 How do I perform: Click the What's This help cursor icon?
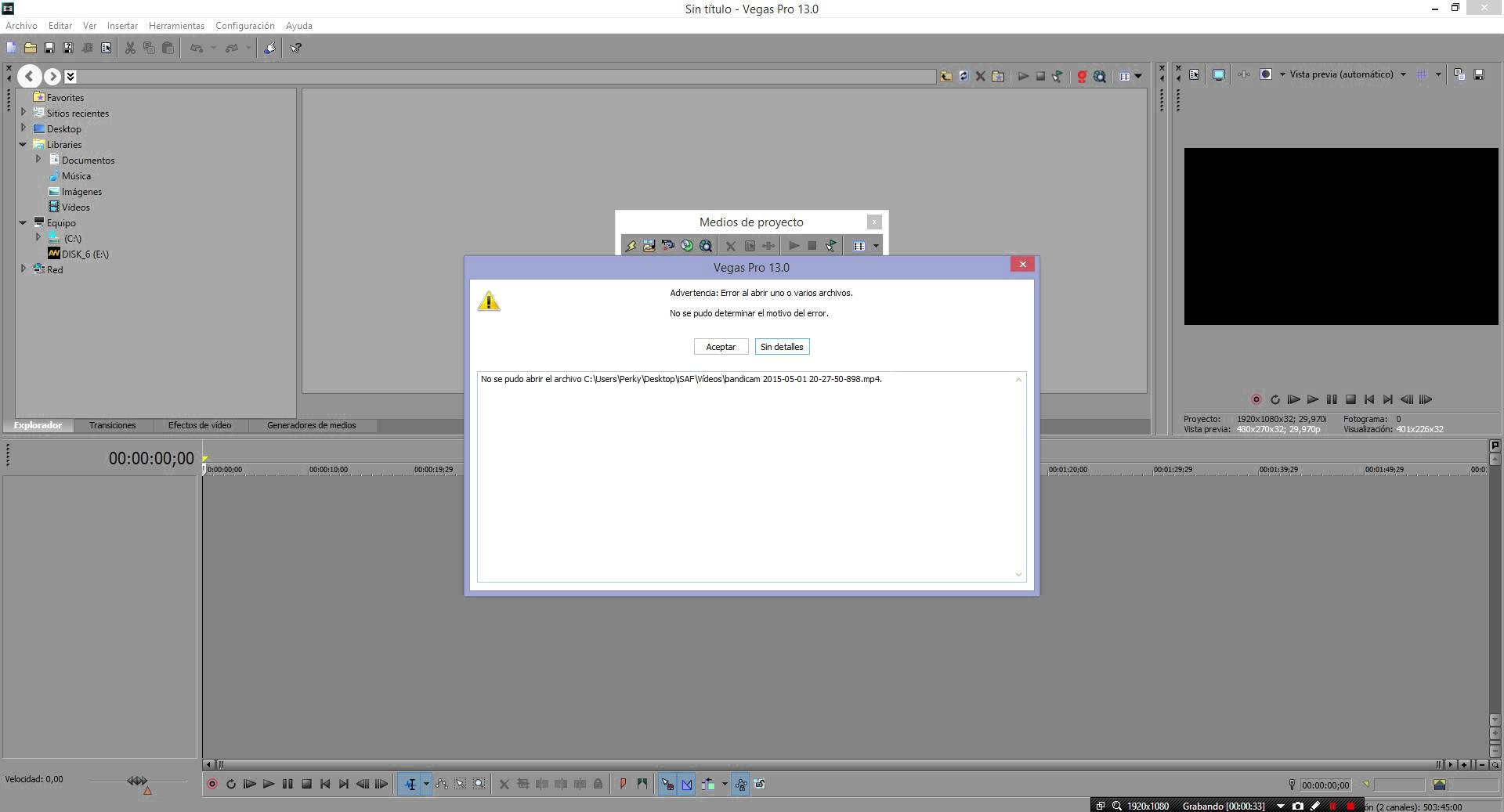coord(296,48)
